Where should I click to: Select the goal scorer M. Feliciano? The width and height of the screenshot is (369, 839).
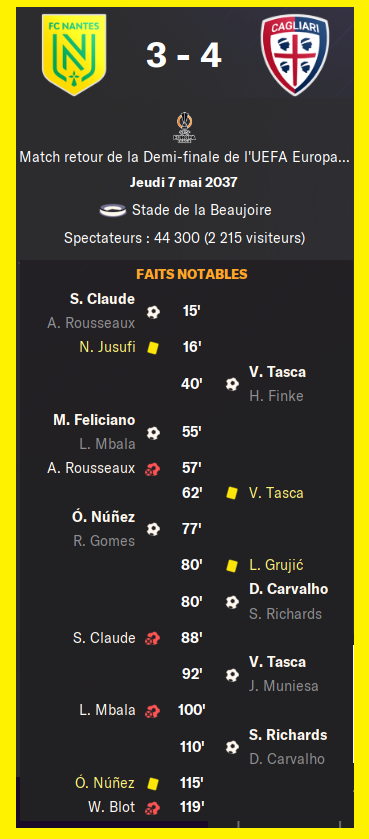pyautogui.click(x=94, y=421)
